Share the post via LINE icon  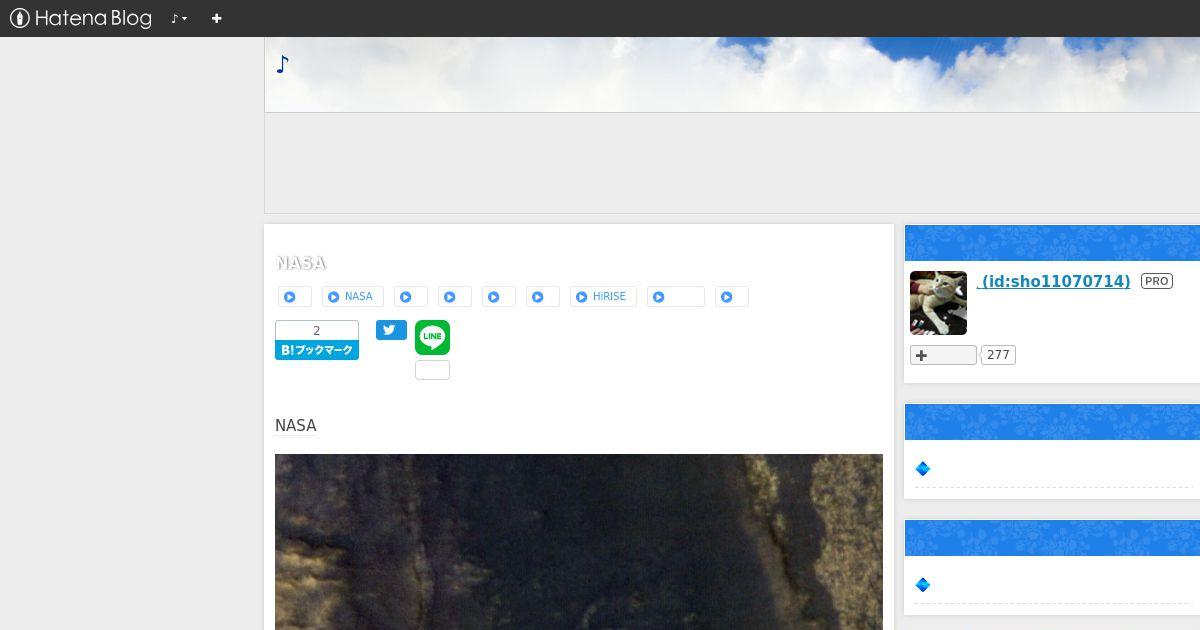[432, 337]
